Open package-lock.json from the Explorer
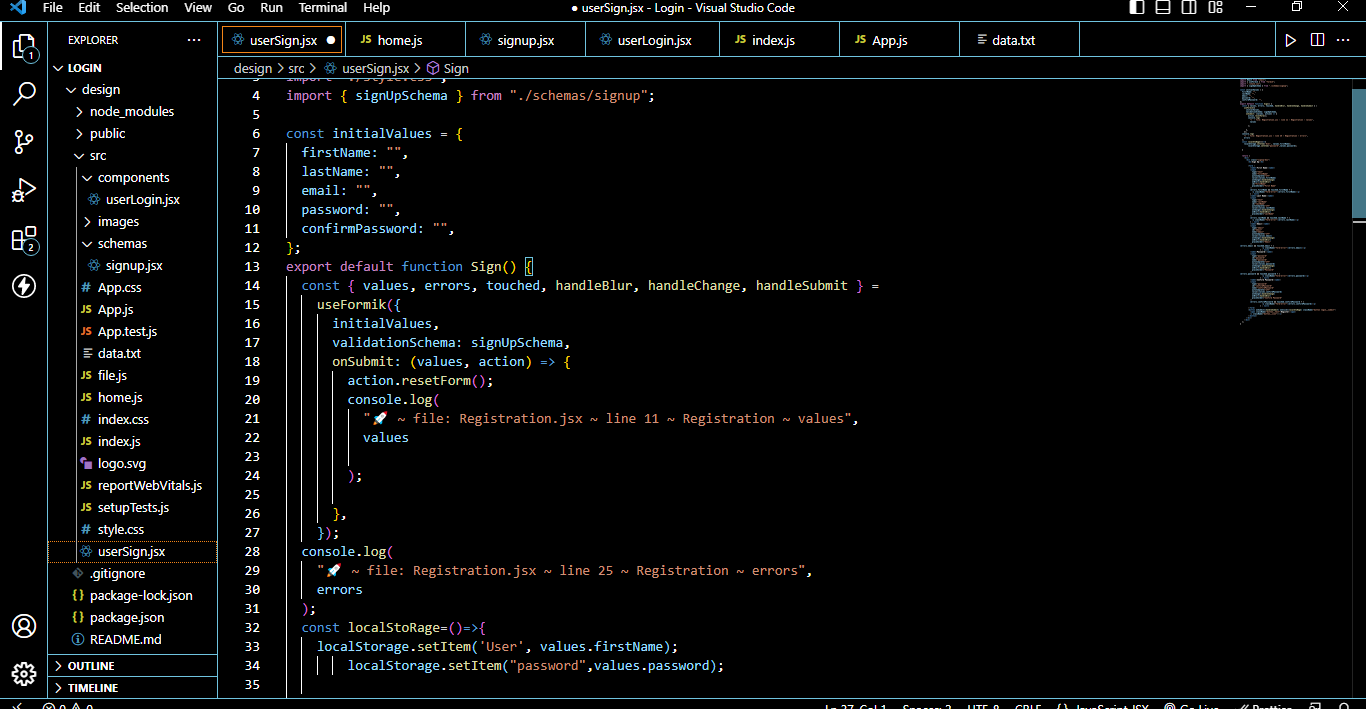The width and height of the screenshot is (1366, 709). click(x=141, y=595)
